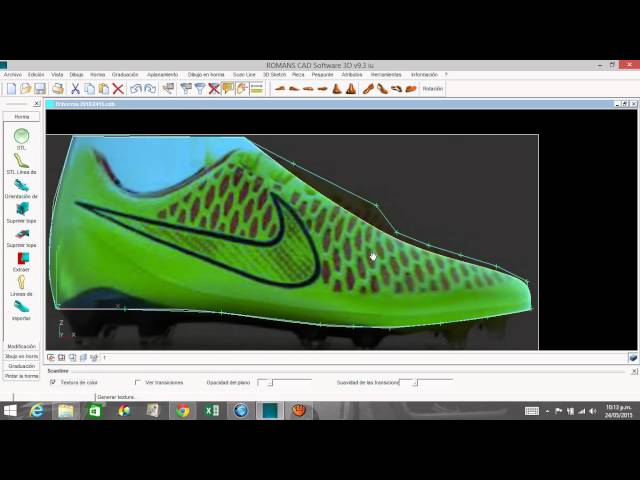
Task: Open File Explorer from the taskbar
Action: pyautogui.click(x=66, y=411)
